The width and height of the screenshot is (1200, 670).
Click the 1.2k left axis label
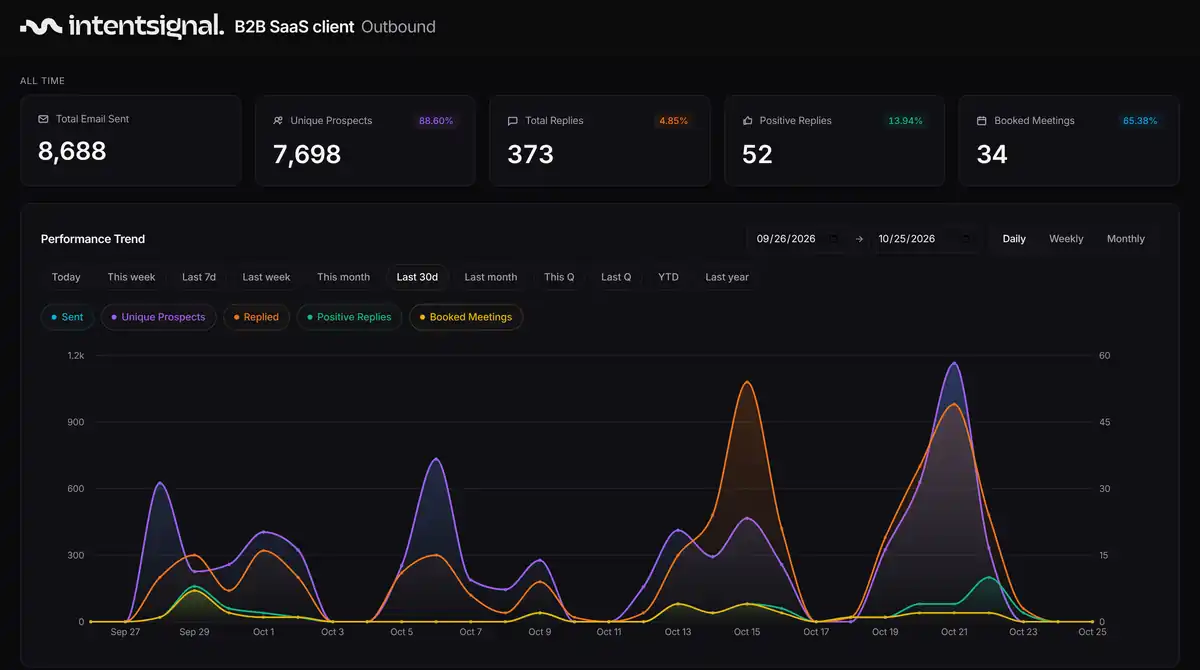tap(76, 356)
